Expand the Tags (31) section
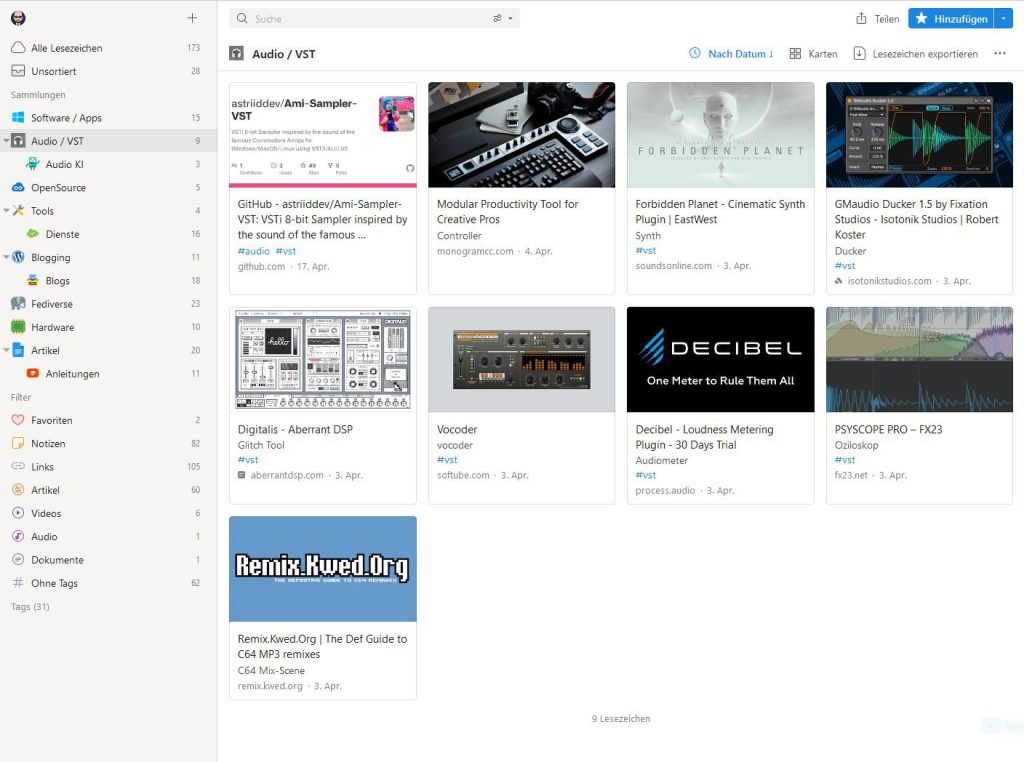The image size is (1024, 762). [x=30, y=607]
